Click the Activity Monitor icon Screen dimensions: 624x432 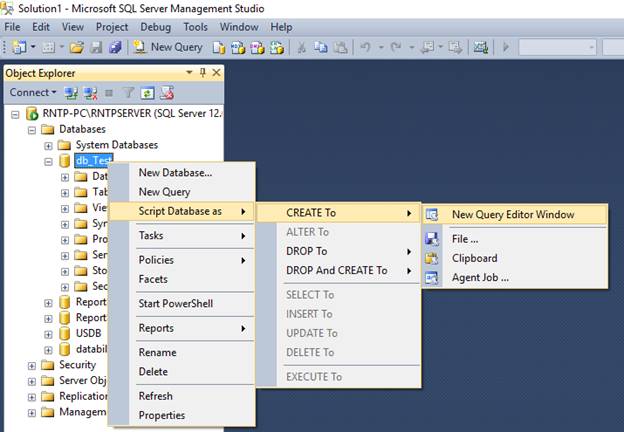pyautogui.click(x=480, y=48)
